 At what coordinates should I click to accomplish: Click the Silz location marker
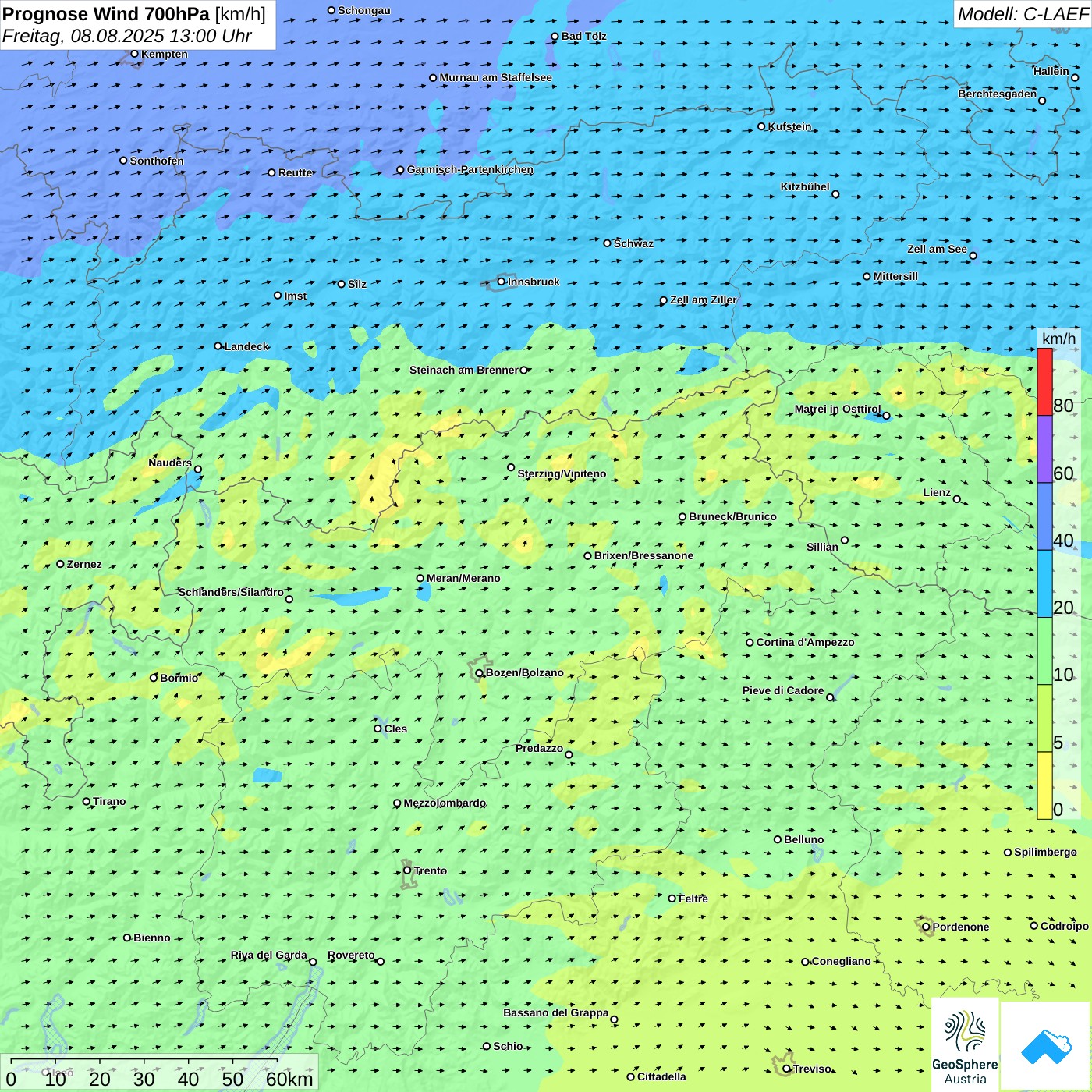(x=342, y=284)
